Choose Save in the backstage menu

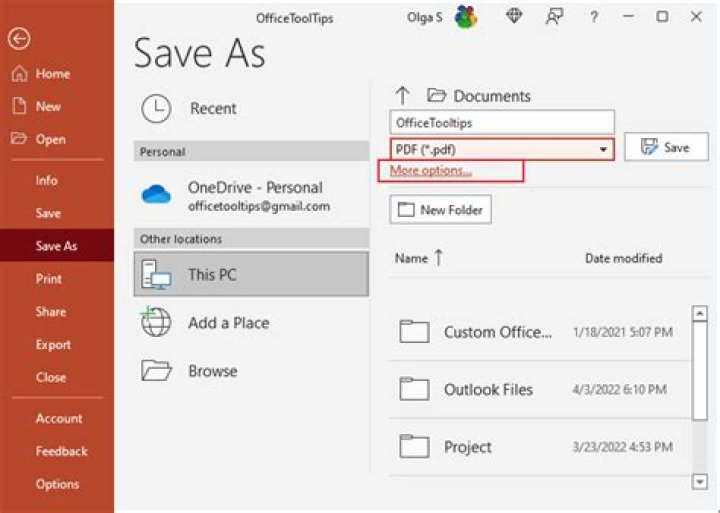(48, 213)
